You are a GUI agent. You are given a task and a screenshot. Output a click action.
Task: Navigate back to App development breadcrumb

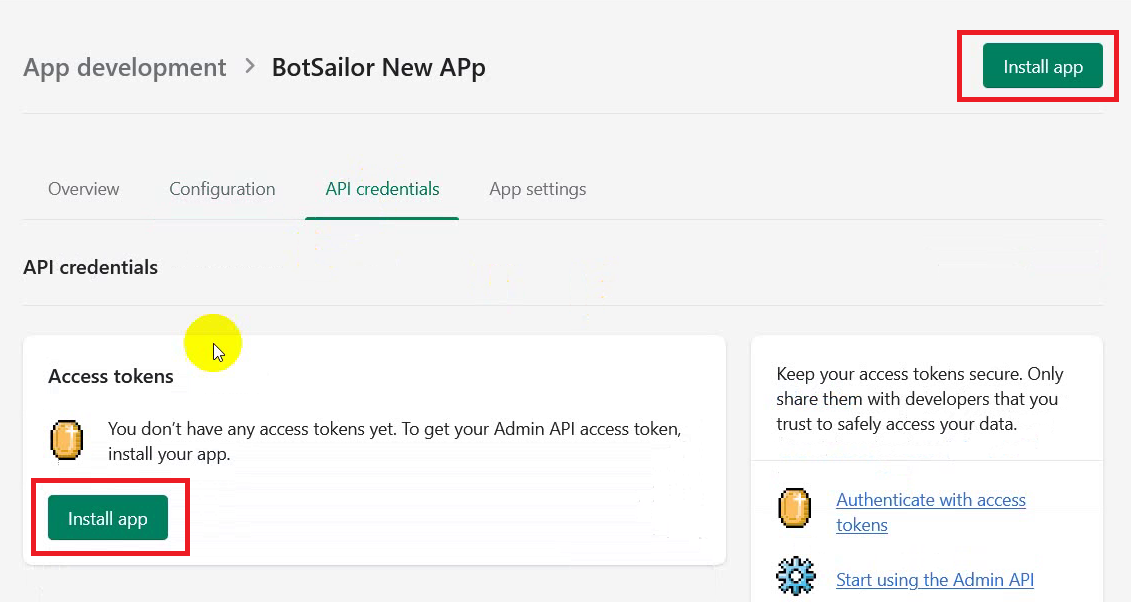point(125,67)
